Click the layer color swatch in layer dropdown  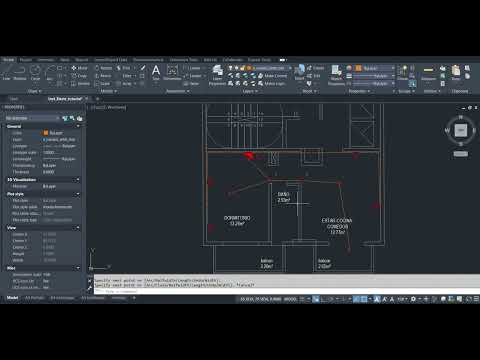coord(249,68)
